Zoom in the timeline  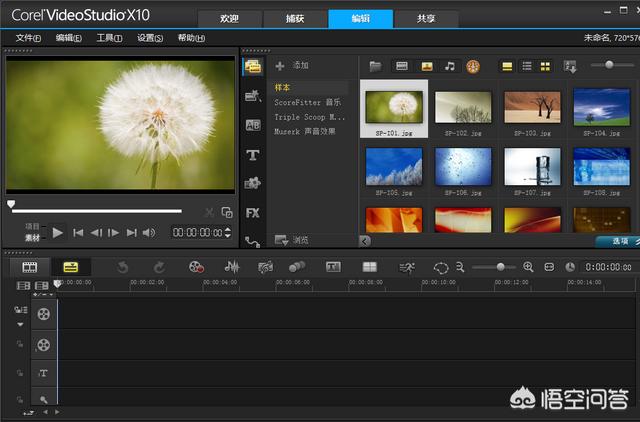click(x=528, y=267)
